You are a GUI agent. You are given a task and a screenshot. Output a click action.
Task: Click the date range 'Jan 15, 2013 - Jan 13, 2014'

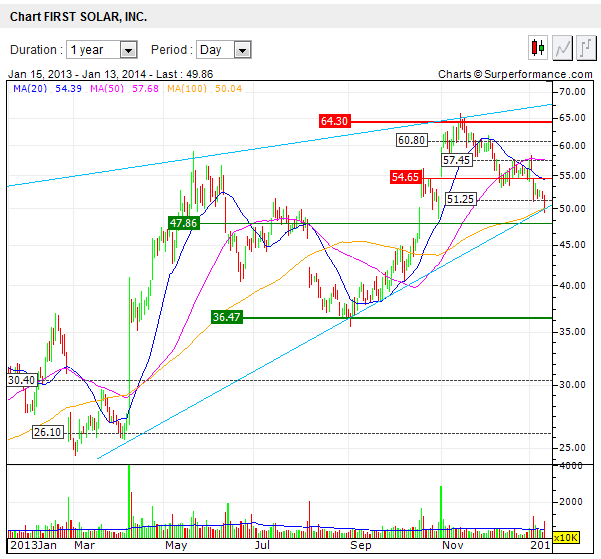77,74
